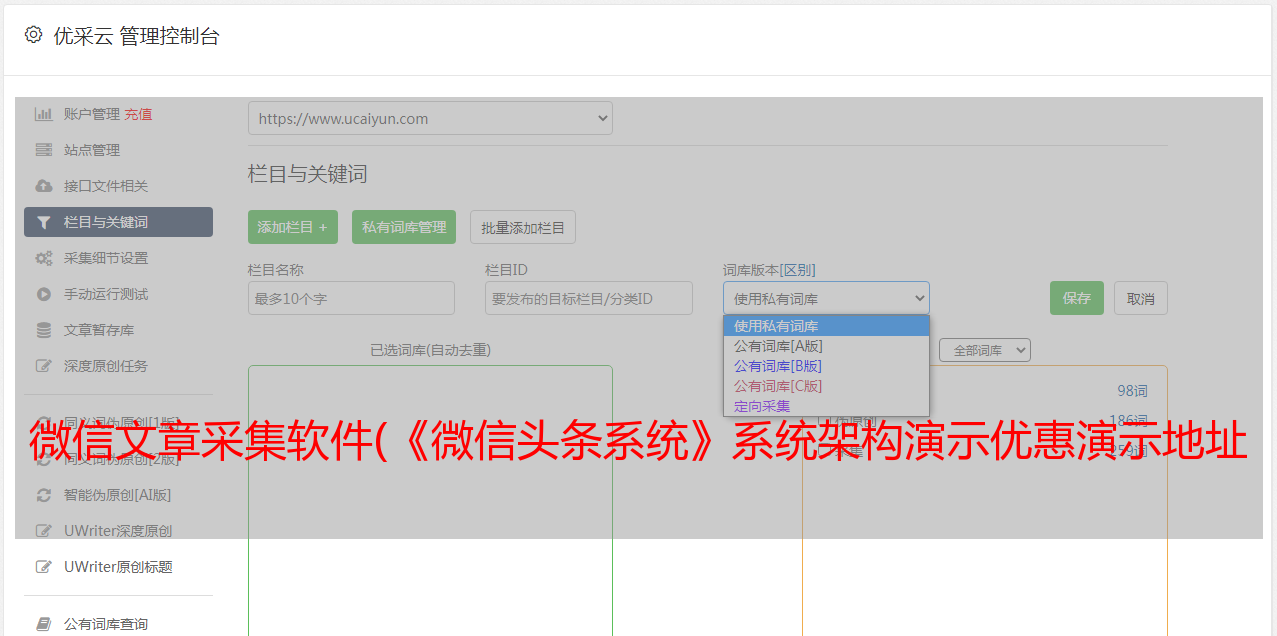Choose 使用私有词库 in the open list
The width and height of the screenshot is (1277, 636).
tap(826, 326)
